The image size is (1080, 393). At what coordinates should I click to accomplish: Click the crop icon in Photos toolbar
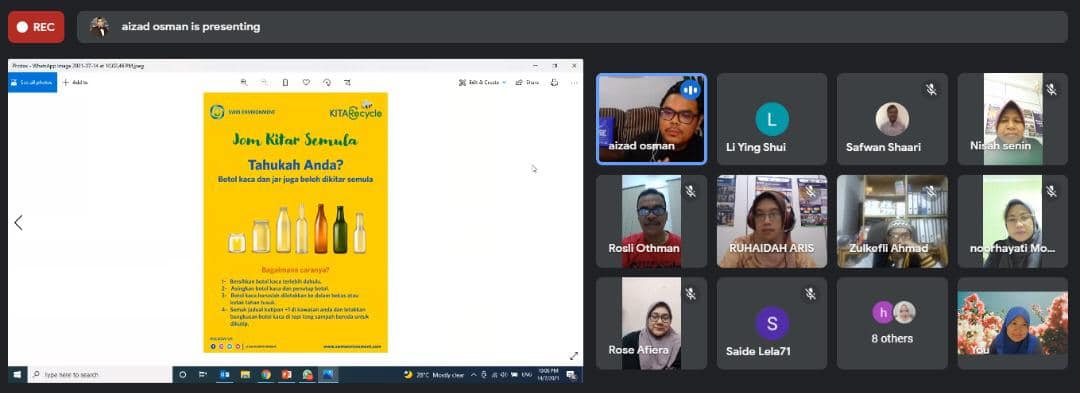(347, 83)
